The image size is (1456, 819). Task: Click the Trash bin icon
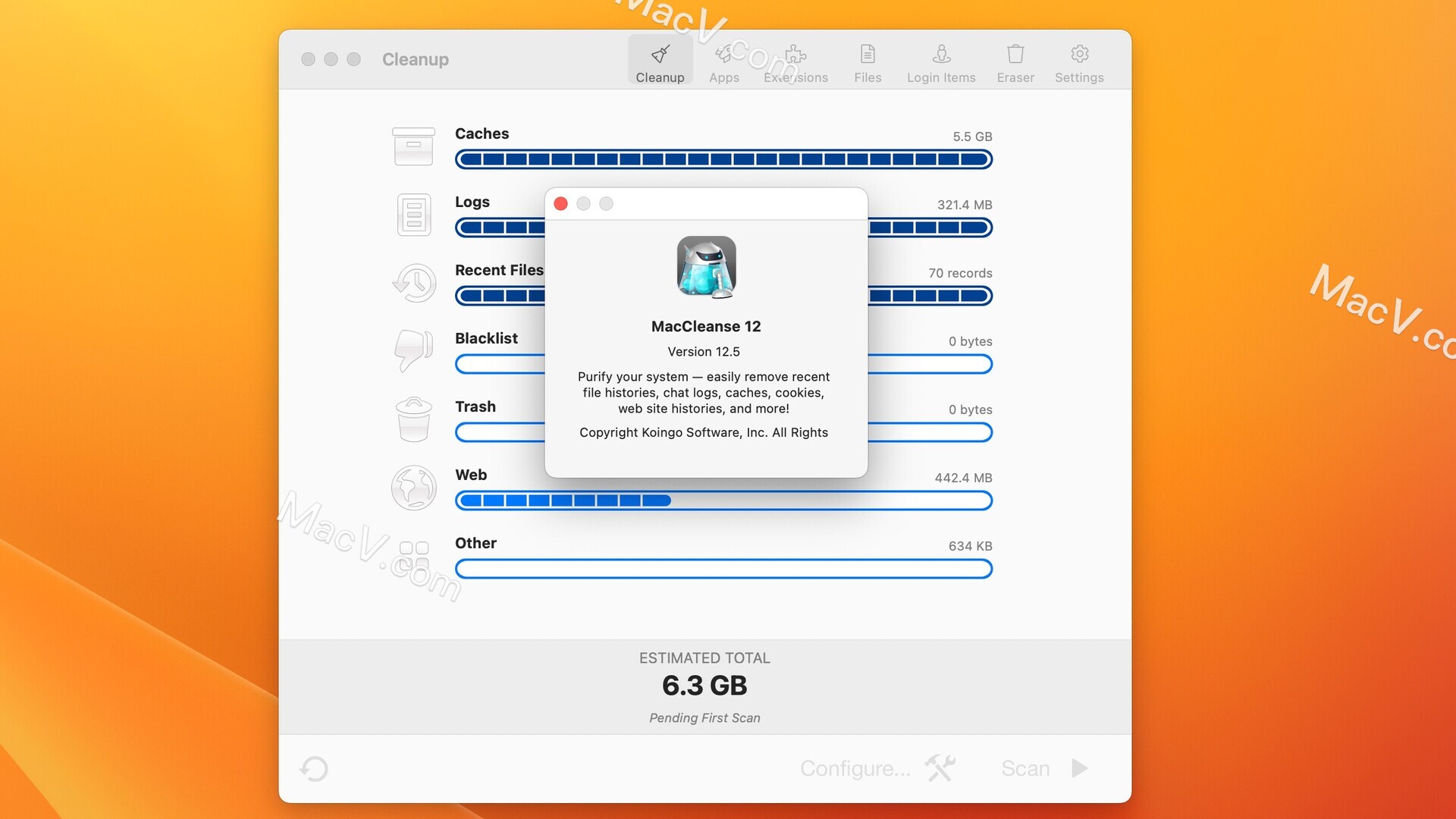[414, 419]
